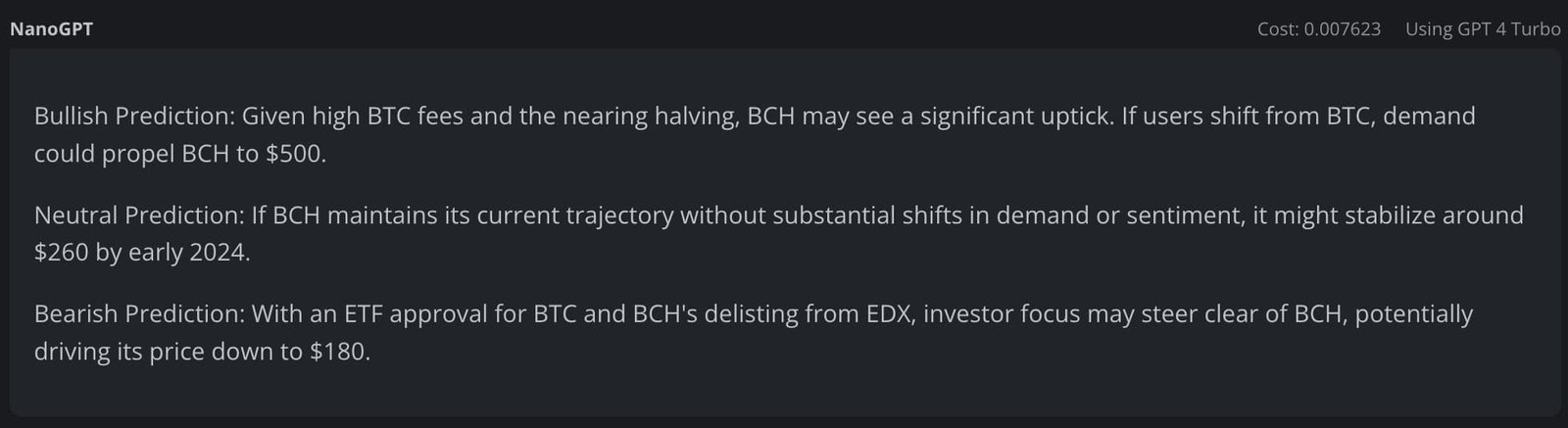The height and width of the screenshot is (428, 1568).
Task: Click the Using GPT 4 Turbo label
Action: coord(1483,29)
